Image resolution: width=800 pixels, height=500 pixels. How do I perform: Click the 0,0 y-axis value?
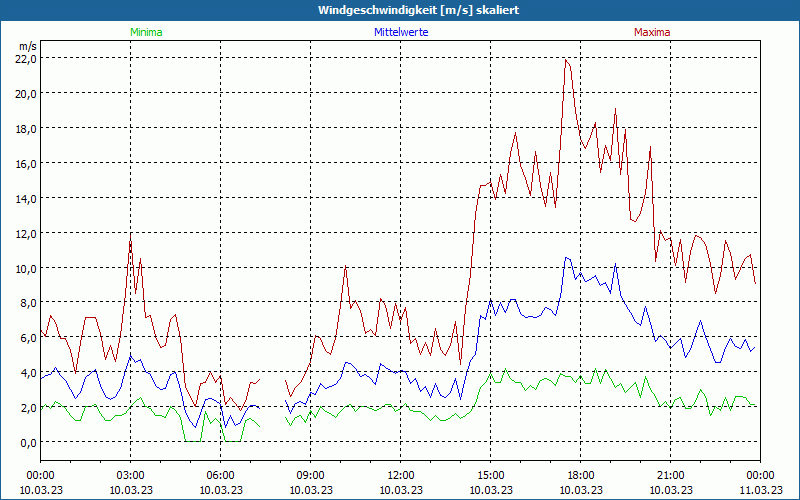[28, 442]
